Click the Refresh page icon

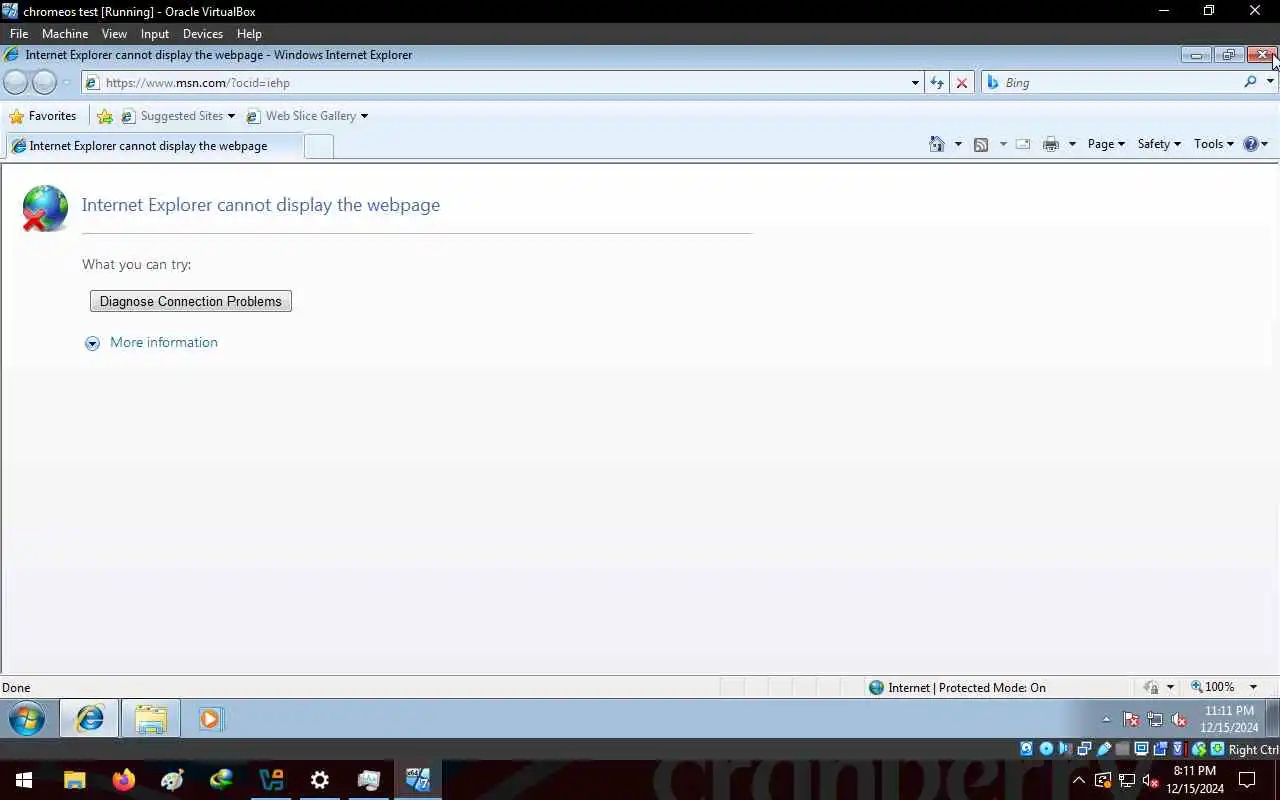[x=937, y=83]
